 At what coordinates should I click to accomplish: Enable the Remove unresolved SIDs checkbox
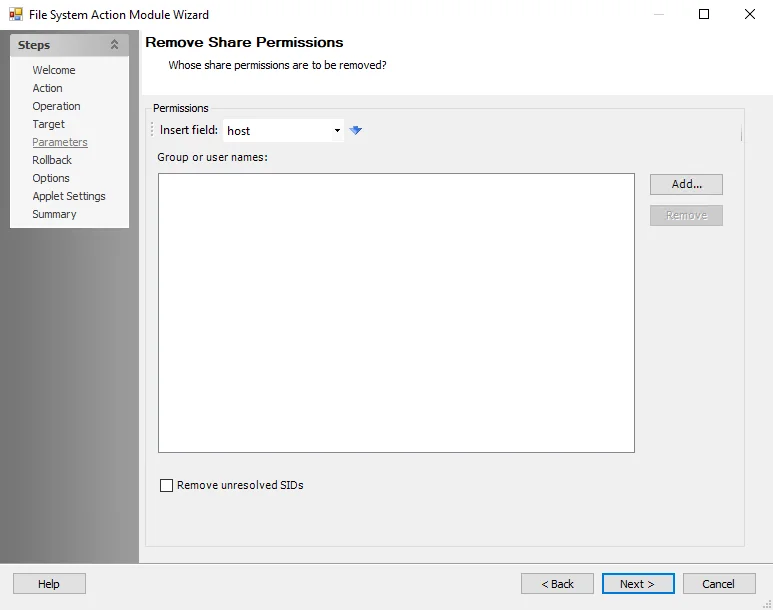tap(167, 485)
